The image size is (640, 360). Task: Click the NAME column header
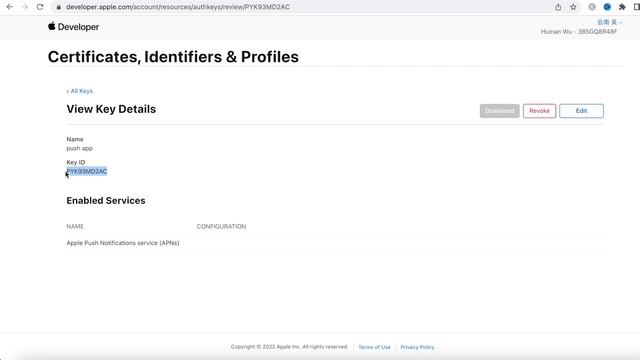75,227
